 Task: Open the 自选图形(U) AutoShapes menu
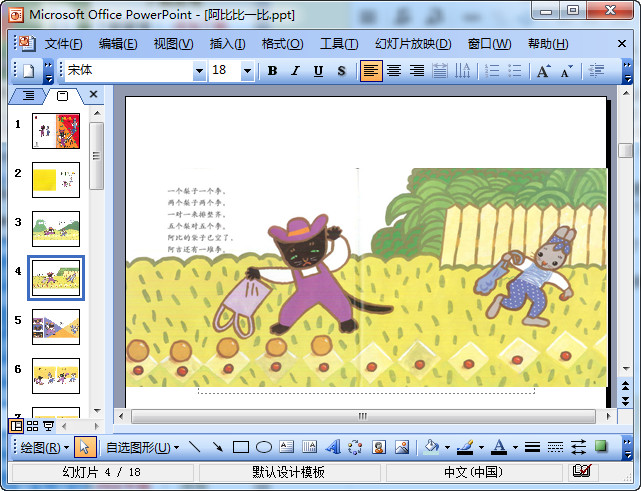[143, 448]
